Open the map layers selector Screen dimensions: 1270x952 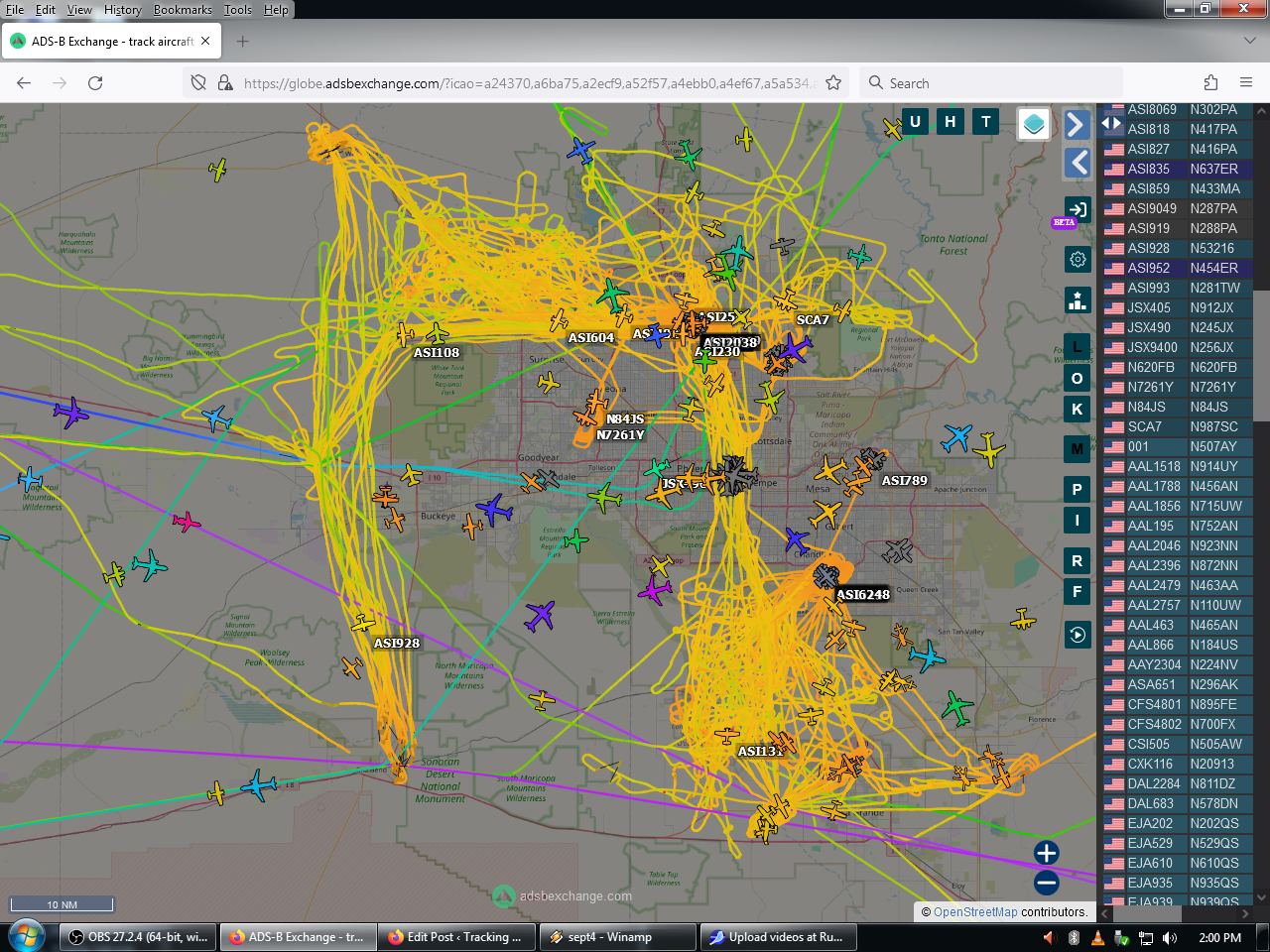click(x=1034, y=124)
